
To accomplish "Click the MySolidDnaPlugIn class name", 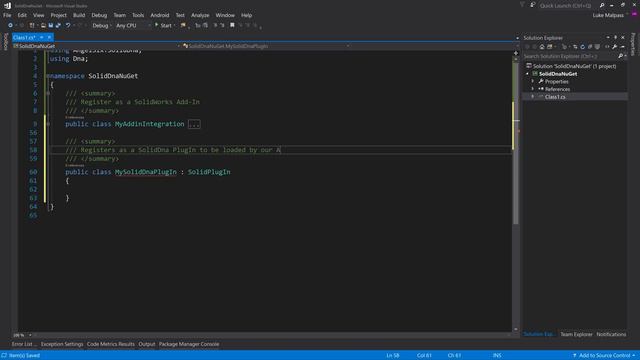I will (x=146, y=172).
